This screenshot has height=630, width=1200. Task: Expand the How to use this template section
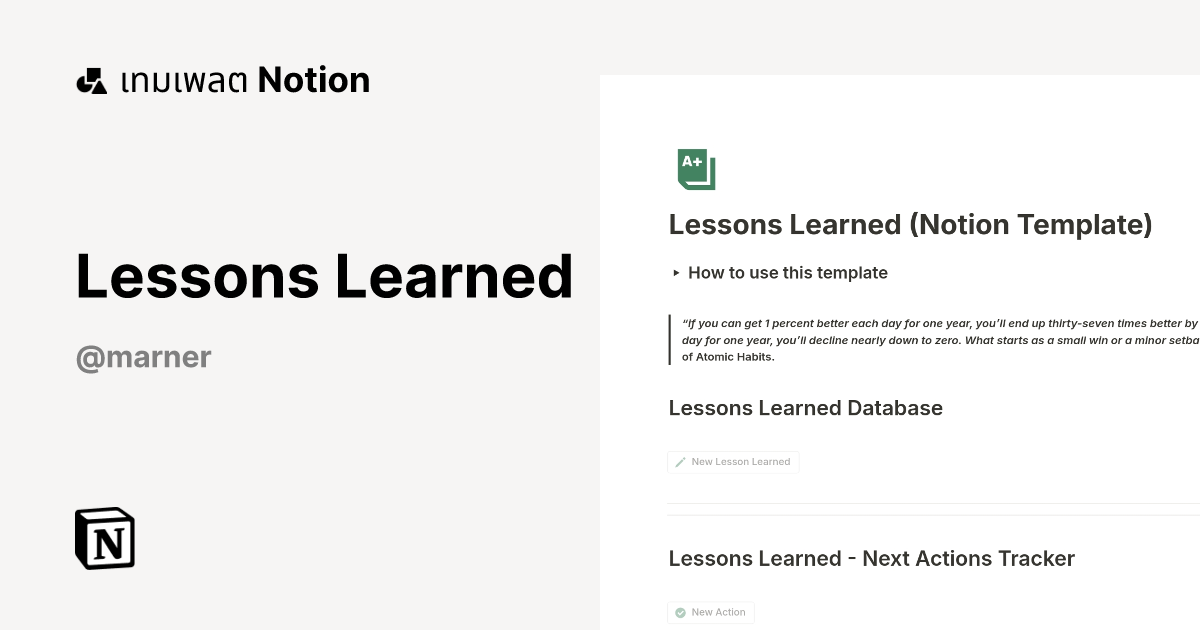click(787, 272)
